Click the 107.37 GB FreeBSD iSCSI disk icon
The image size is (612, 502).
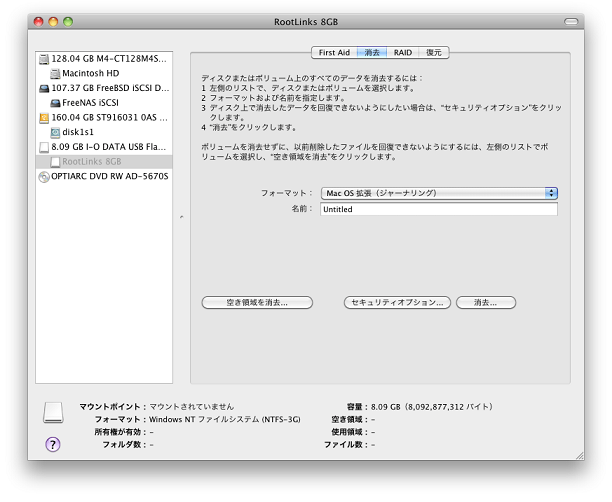click(x=44, y=89)
